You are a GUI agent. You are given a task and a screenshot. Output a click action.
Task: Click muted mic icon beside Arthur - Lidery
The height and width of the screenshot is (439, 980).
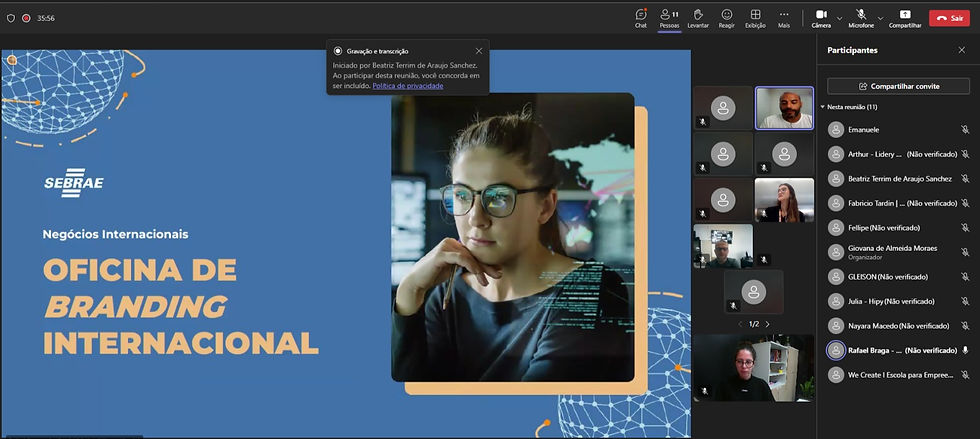(x=965, y=154)
